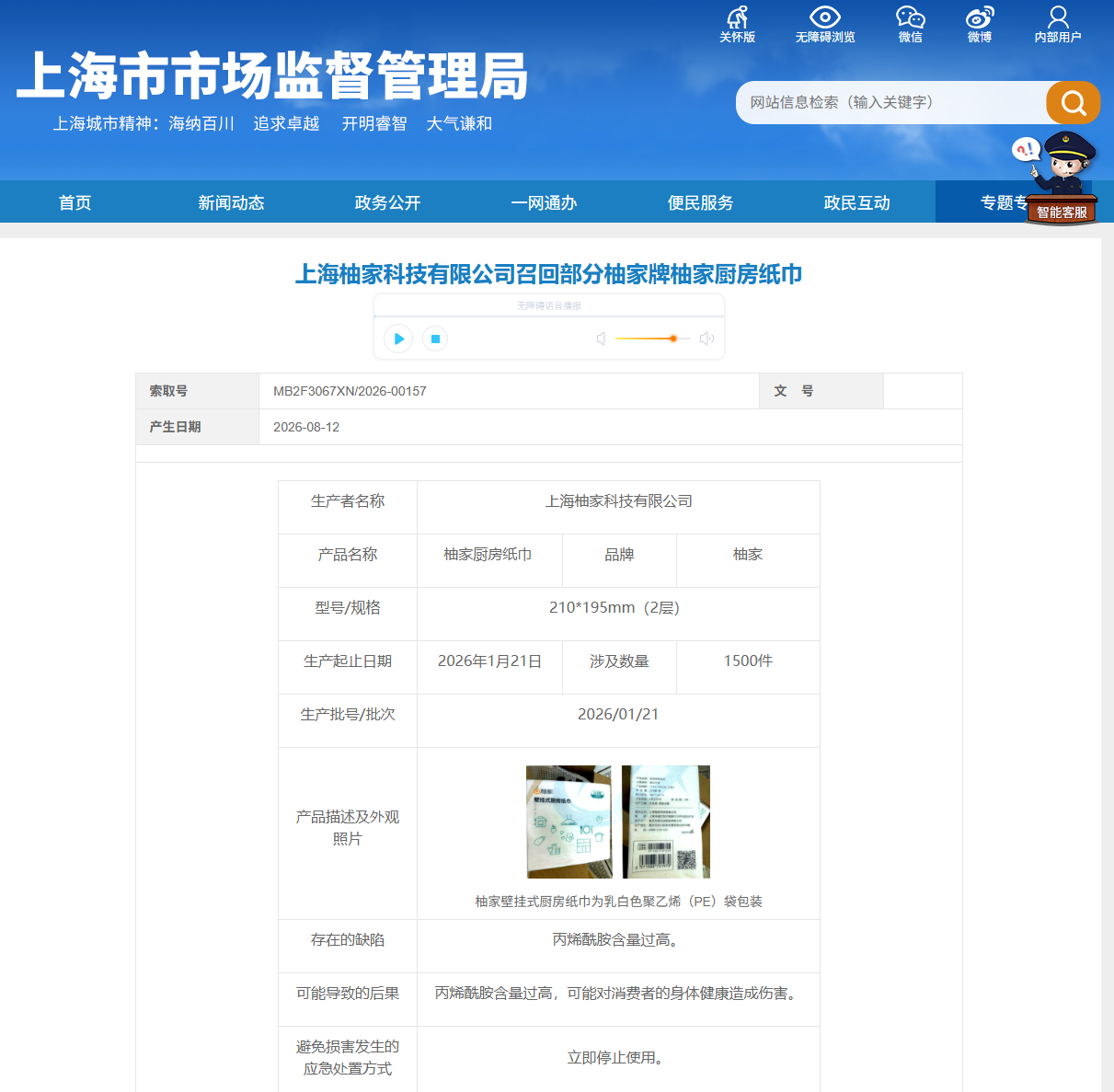This screenshot has width=1114, height=1092.
Task: Open the 政民互动 navigation menu
Action: point(857,202)
